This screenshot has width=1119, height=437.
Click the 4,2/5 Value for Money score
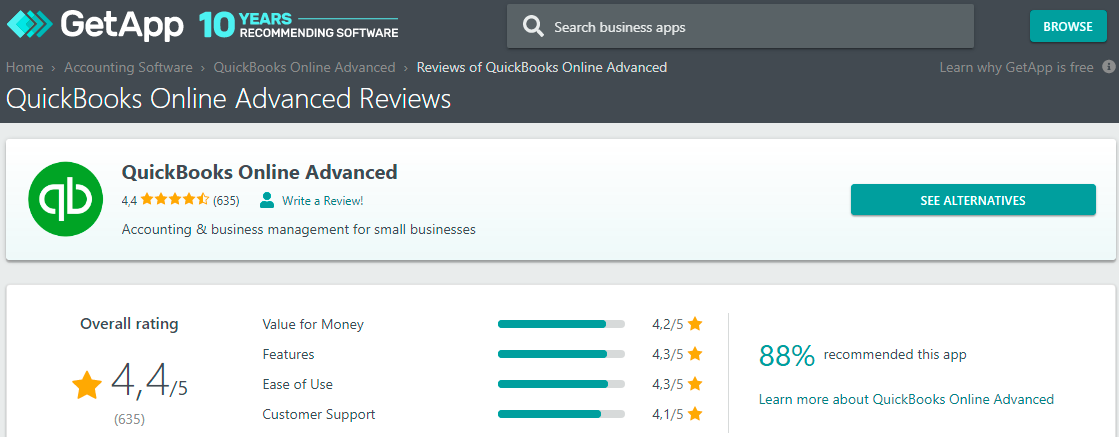pos(668,324)
